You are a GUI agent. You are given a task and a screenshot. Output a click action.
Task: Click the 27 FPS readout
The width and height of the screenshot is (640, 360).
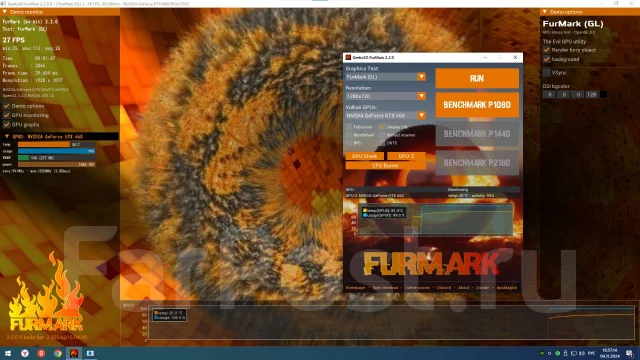tap(13, 40)
